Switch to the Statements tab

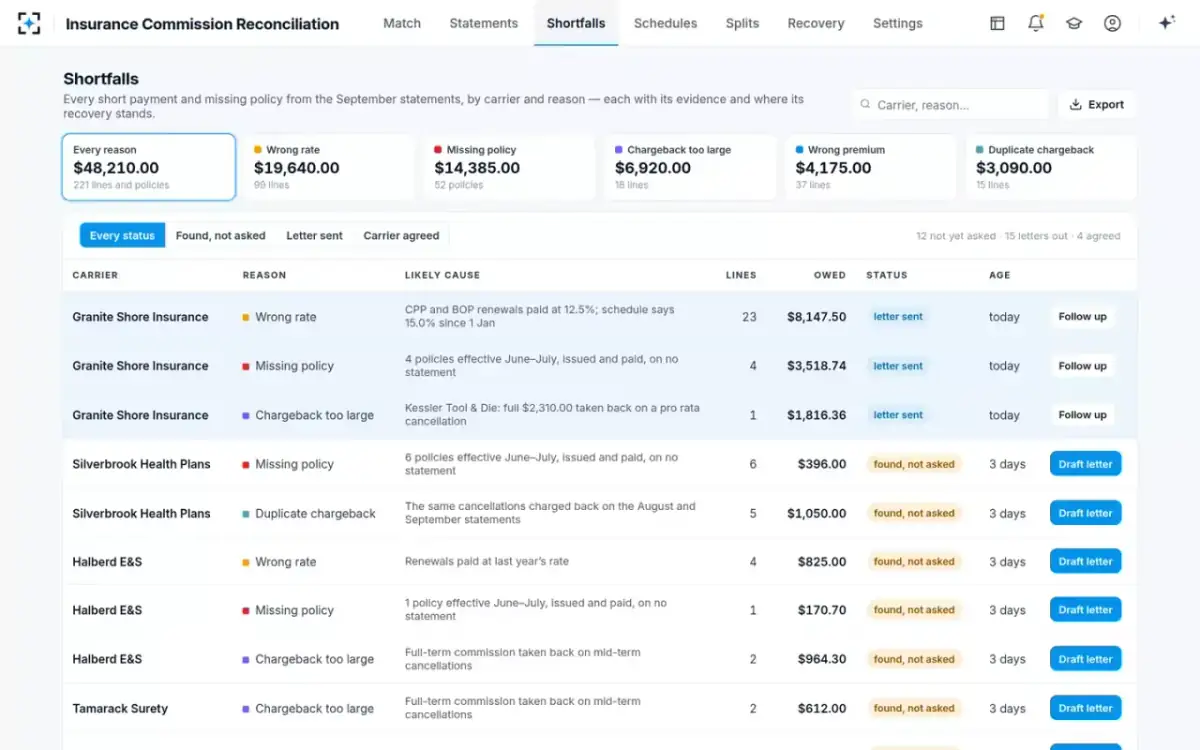[x=484, y=23]
